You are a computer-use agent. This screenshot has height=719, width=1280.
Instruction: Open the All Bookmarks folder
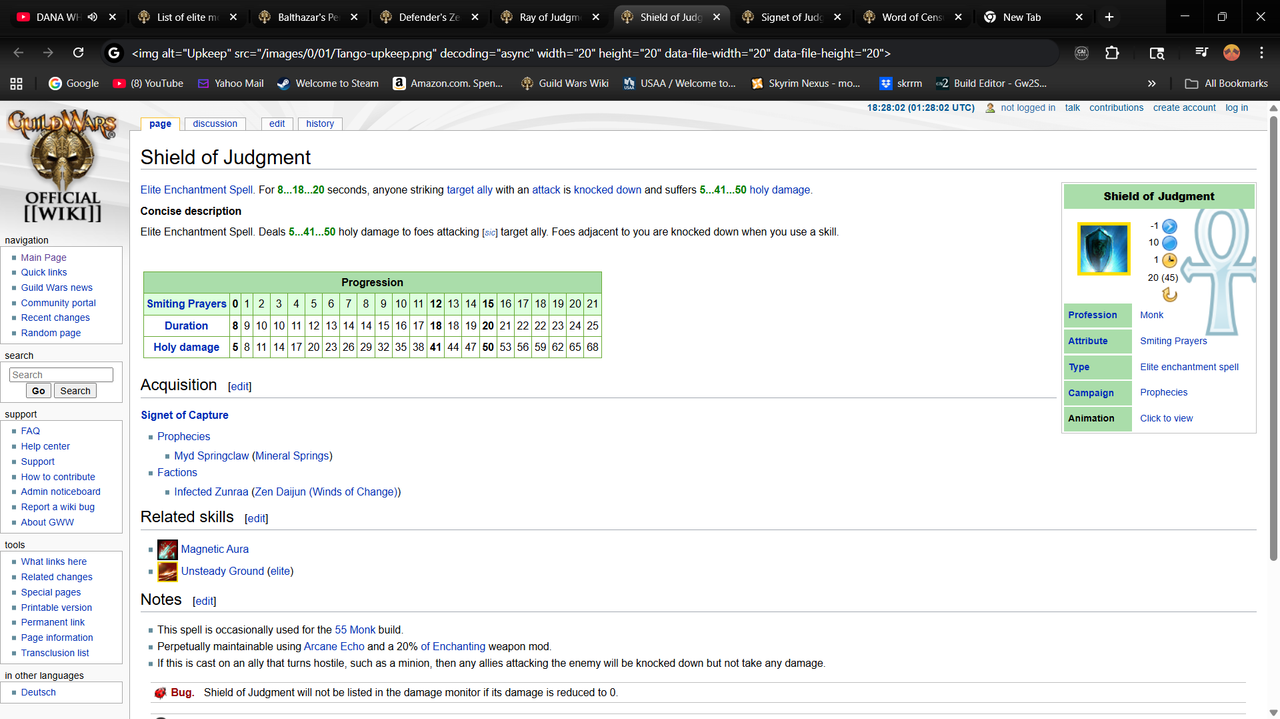[x=1226, y=83]
